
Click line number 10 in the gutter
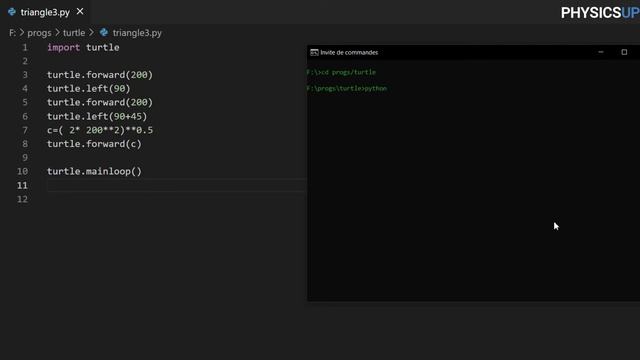(22, 171)
